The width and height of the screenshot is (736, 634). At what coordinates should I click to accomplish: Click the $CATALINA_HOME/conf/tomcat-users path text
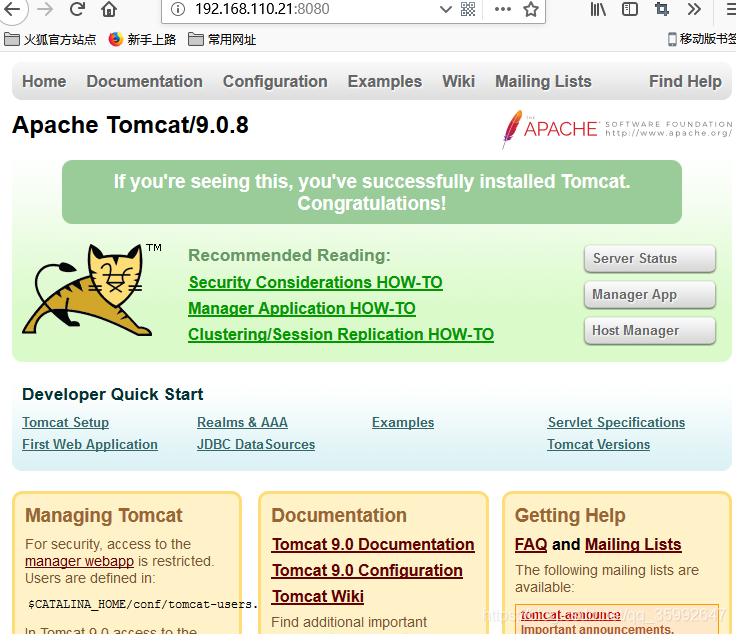(x=143, y=604)
